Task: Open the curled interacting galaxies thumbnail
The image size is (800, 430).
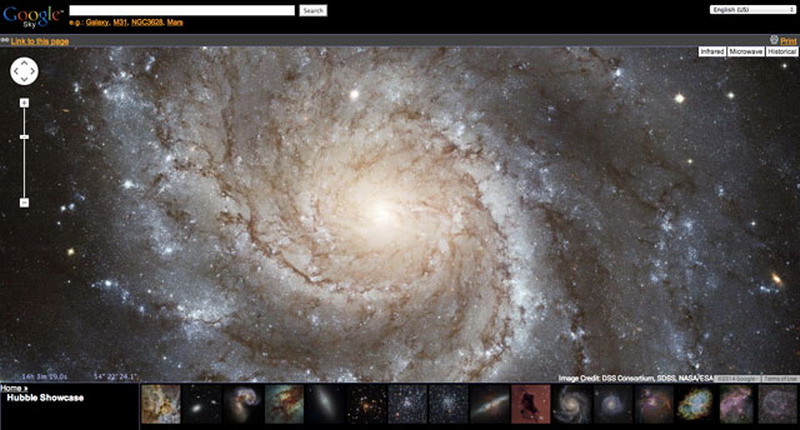Action: point(243,404)
